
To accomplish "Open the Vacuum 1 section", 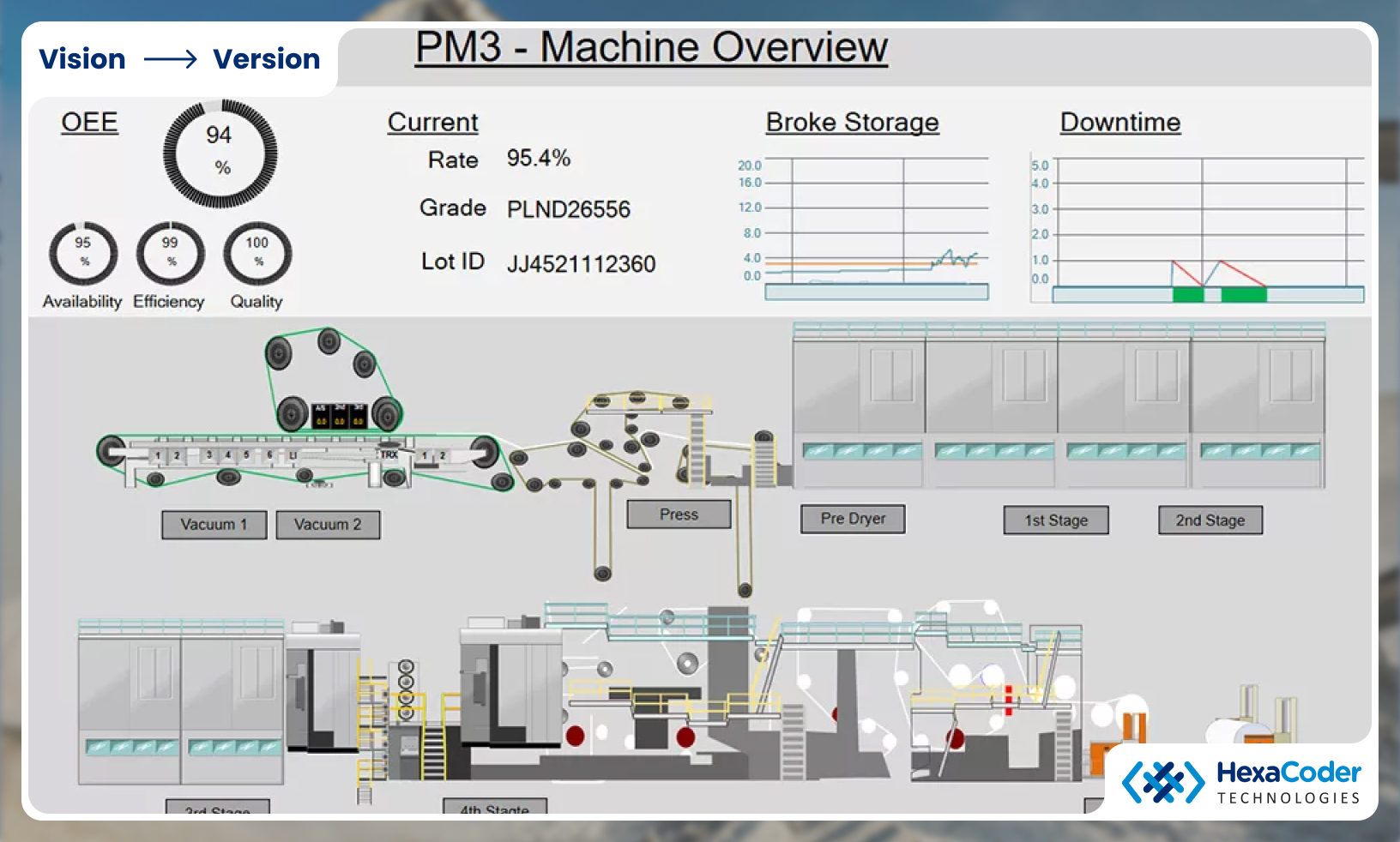I will coord(214,525).
